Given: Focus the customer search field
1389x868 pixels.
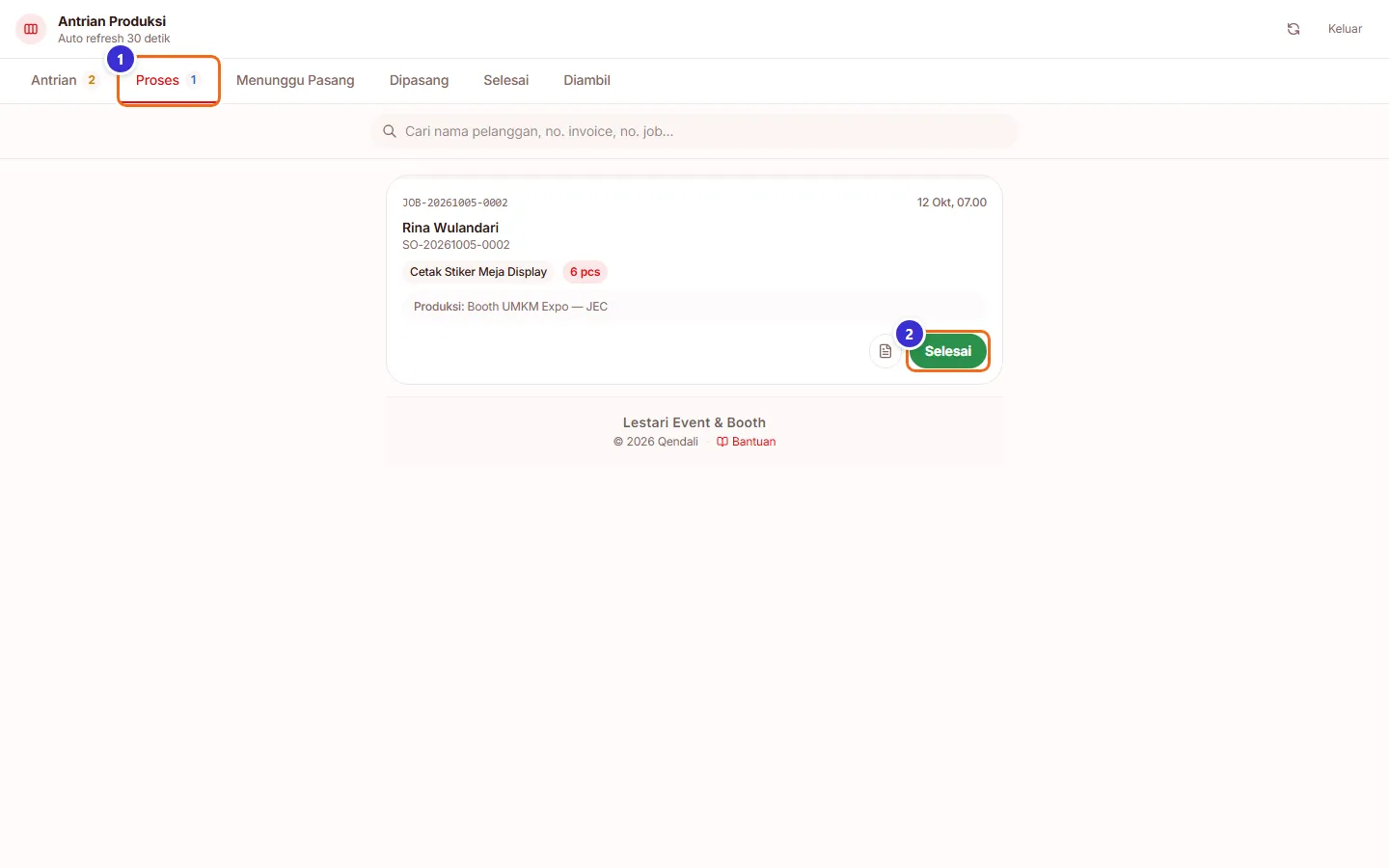Looking at the screenshot, I should click(x=694, y=131).
